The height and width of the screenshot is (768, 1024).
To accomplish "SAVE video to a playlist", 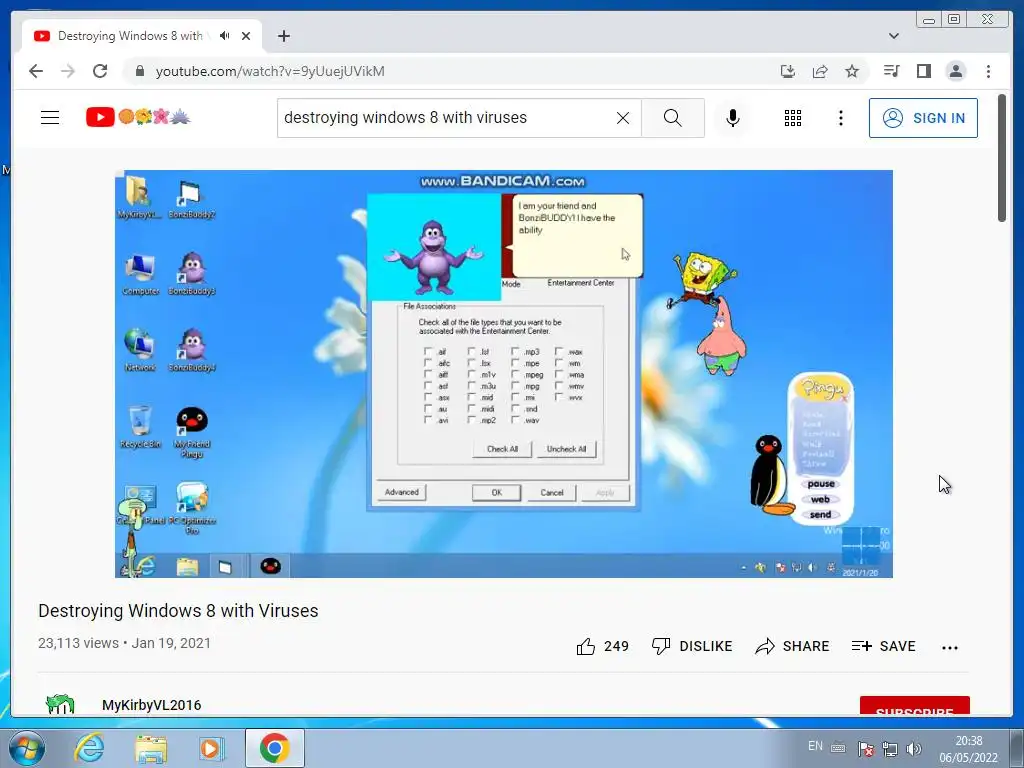I will pos(883,647).
